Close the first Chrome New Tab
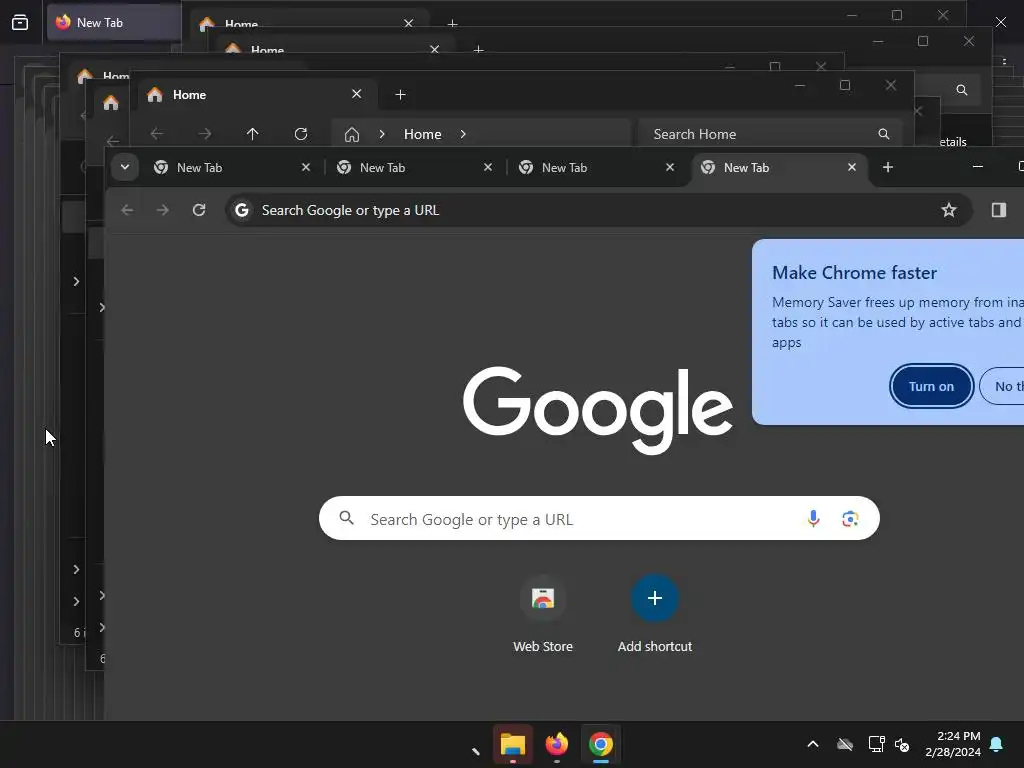The image size is (1024, 768). point(306,167)
